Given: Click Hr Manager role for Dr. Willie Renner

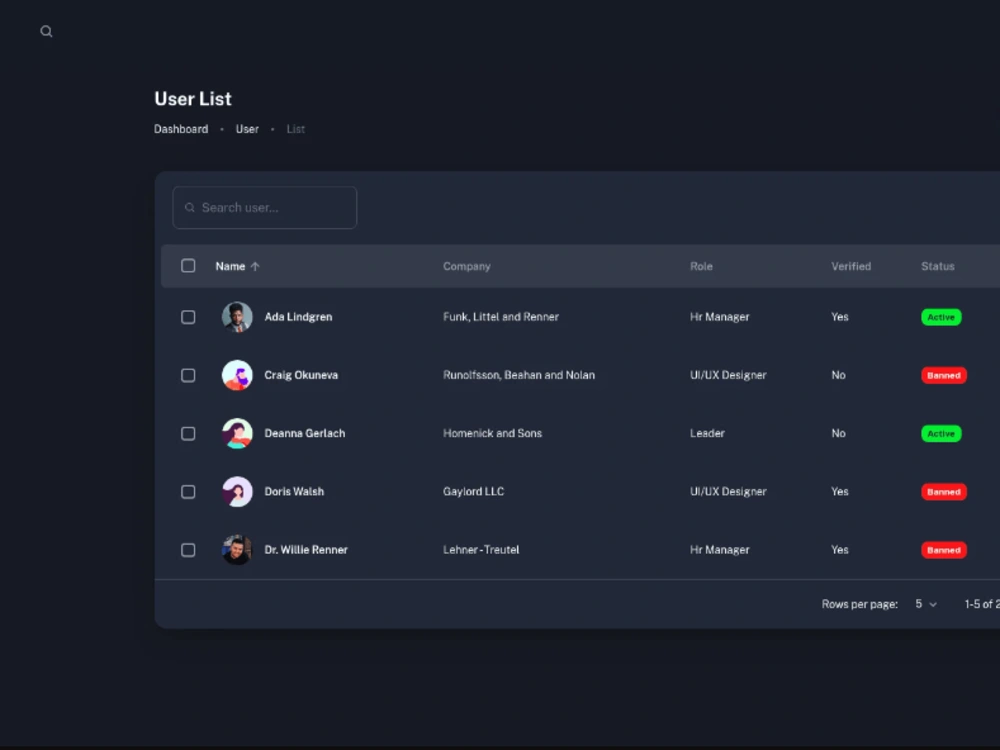Looking at the screenshot, I should [x=719, y=550].
